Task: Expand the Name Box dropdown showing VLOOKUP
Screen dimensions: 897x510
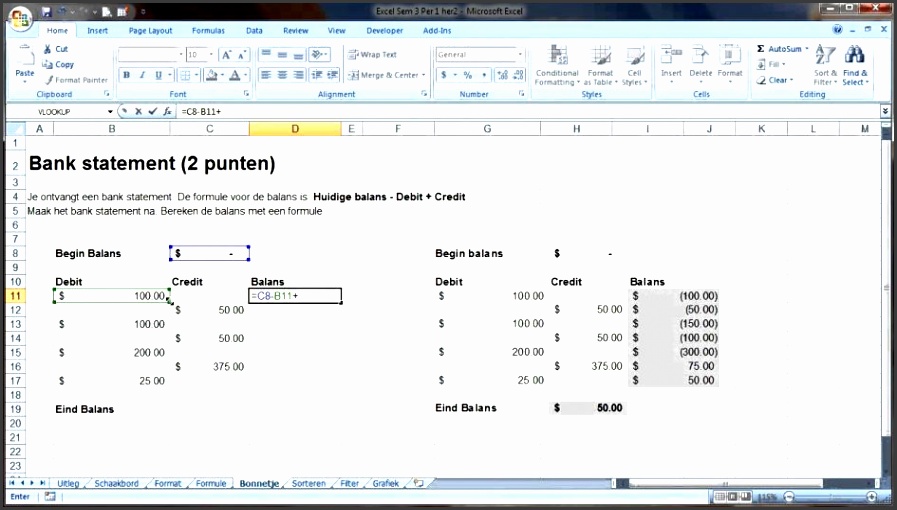Action: click(x=110, y=111)
